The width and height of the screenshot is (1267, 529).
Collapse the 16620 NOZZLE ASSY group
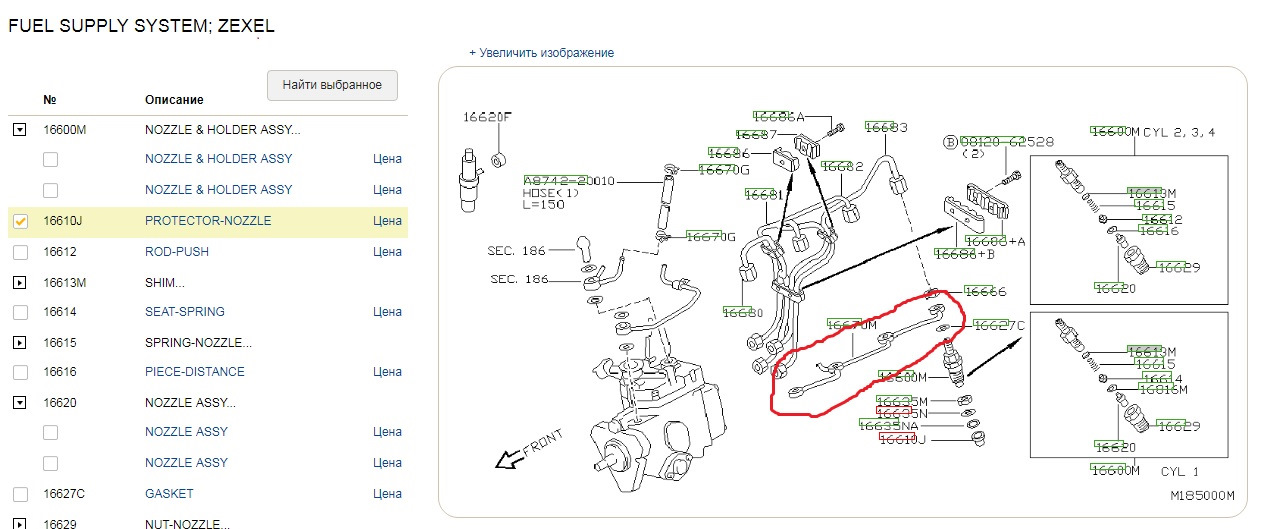click(x=19, y=403)
